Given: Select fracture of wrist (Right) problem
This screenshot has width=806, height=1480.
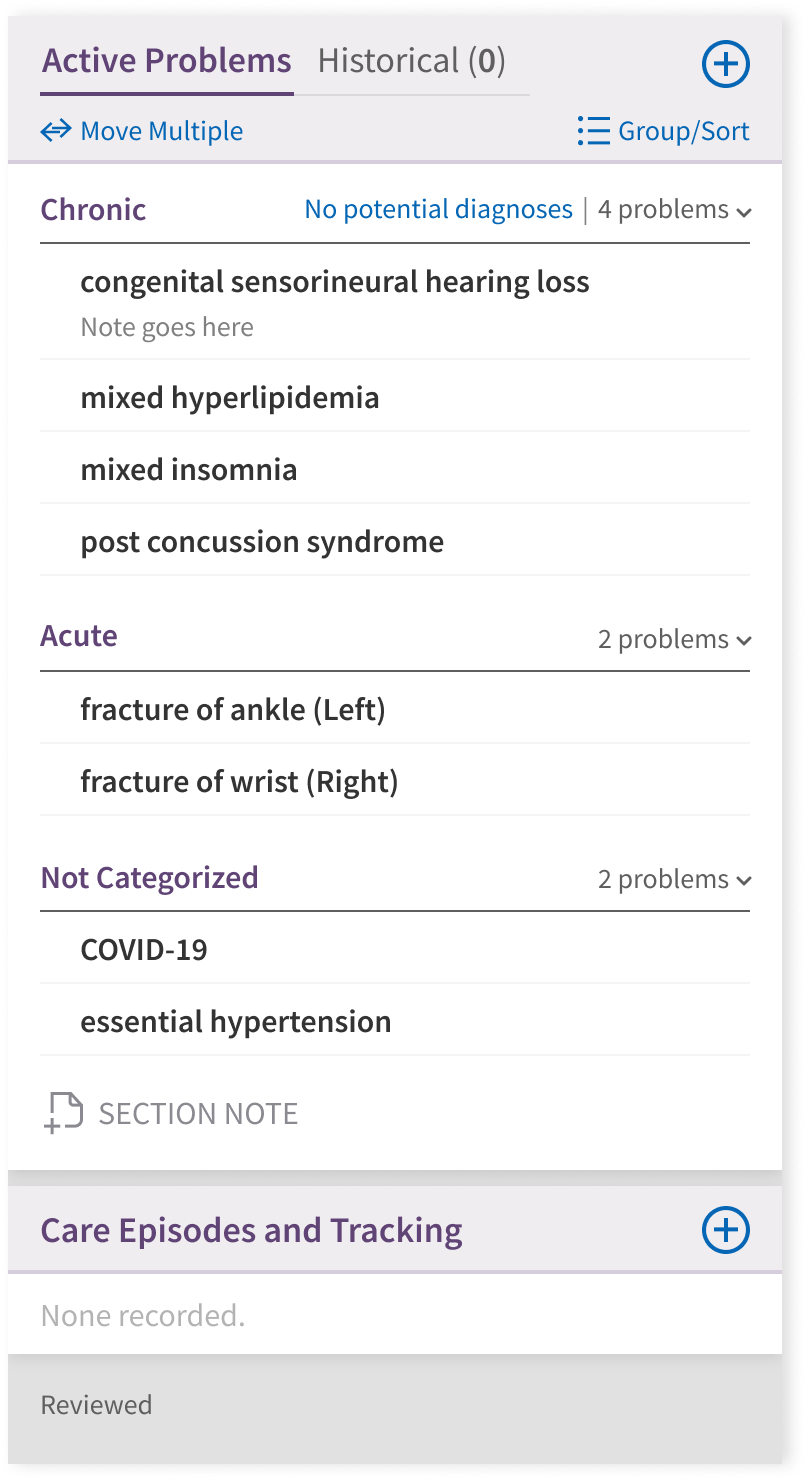Looking at the screenshot, I should point(239,782).
